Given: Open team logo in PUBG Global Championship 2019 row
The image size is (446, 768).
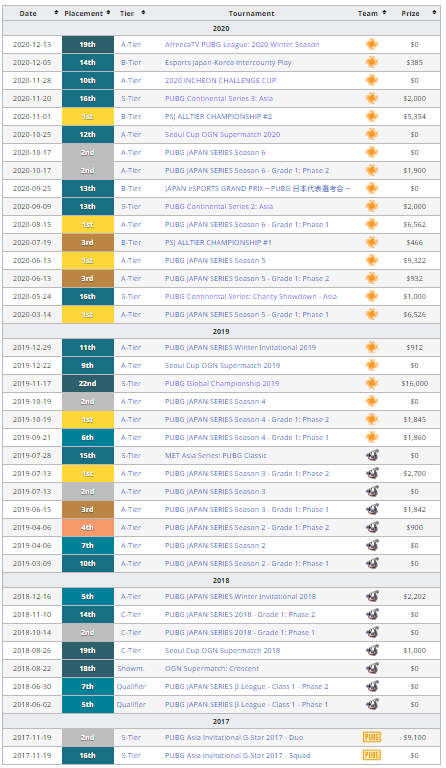Looking at the screenshot, I should 372,384.
